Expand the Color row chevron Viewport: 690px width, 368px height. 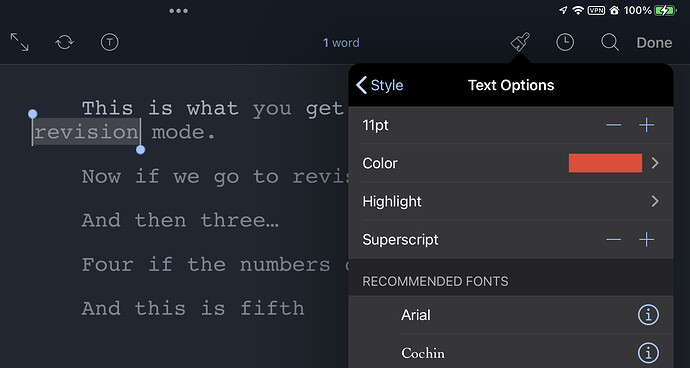(655, 163)
